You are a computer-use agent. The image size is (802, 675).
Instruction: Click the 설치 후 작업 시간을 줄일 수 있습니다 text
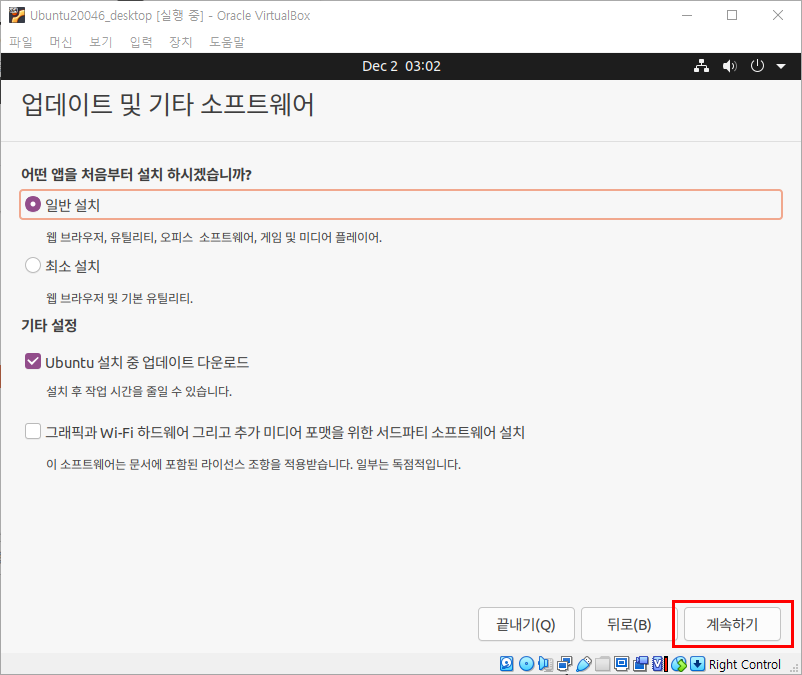click(x=139, y=391)
